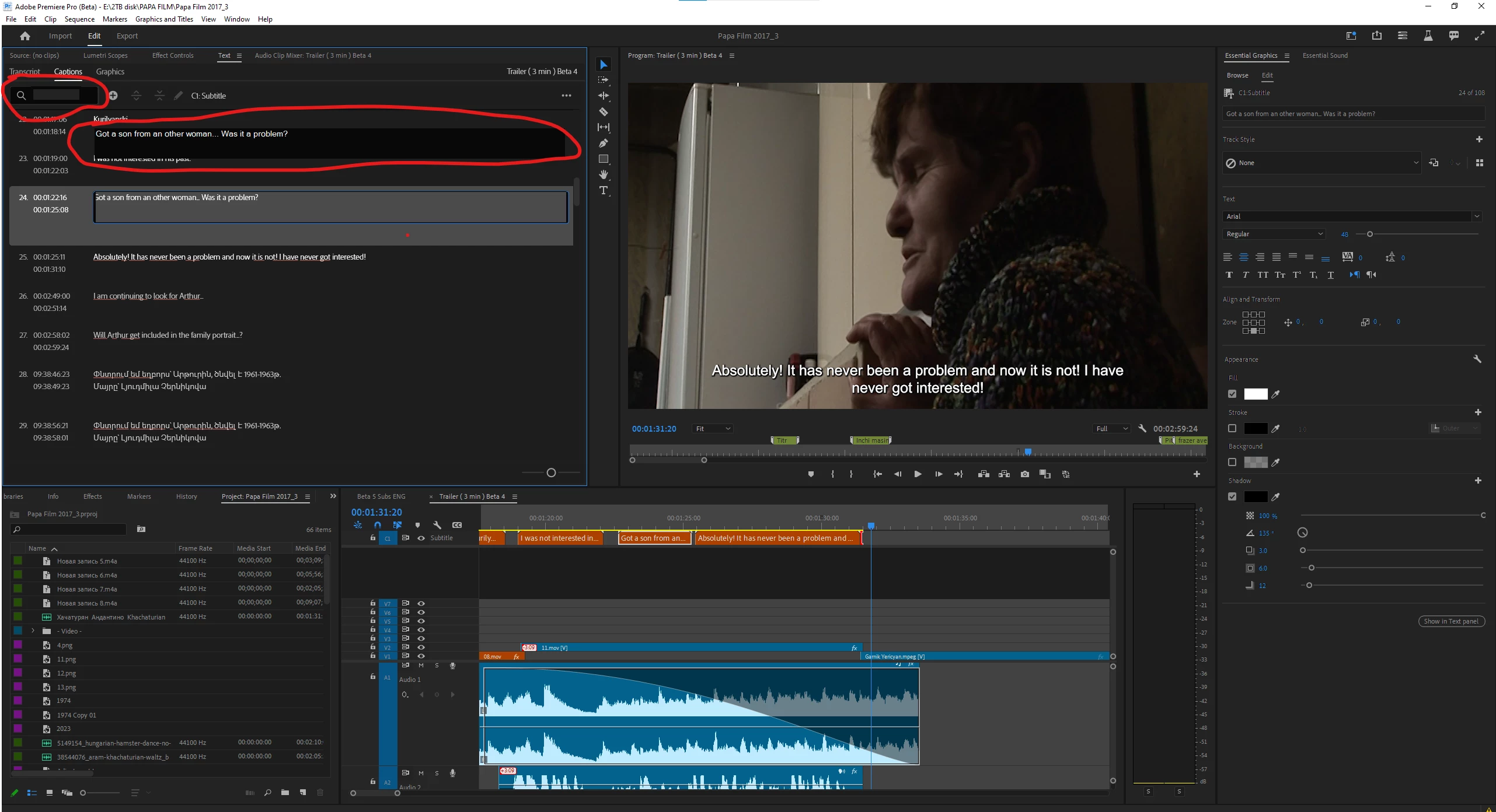
Task: Expand the Video bin folder
Action: (x=33, y=631)
